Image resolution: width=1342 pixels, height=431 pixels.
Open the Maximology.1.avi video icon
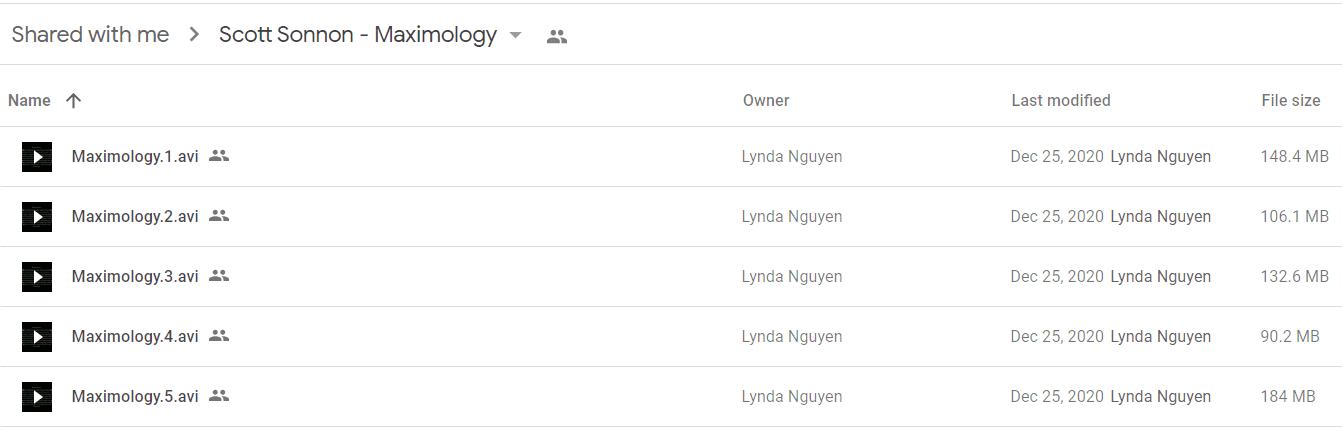(37, 157)
